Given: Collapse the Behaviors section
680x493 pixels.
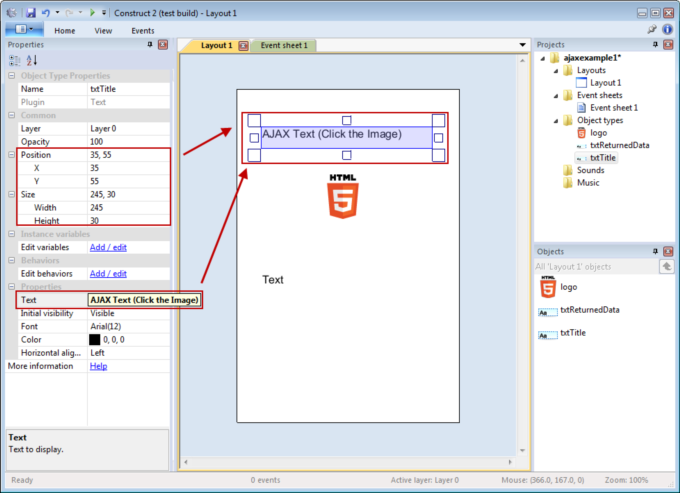Looking at the screenshot, I should click(12, 260).
